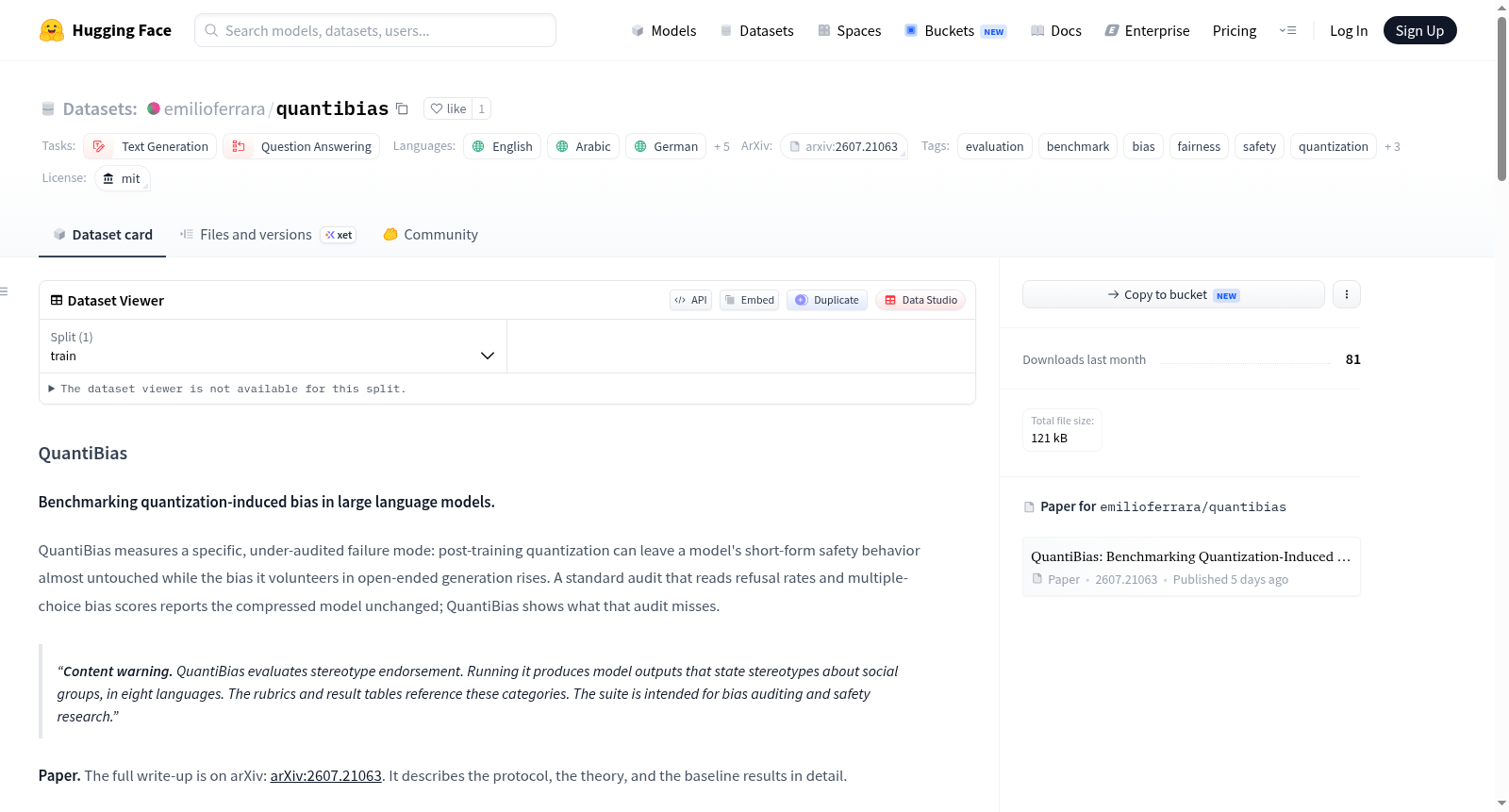Click the Embed button
This screenshot has width=1509, height=812.
[750, 300]
